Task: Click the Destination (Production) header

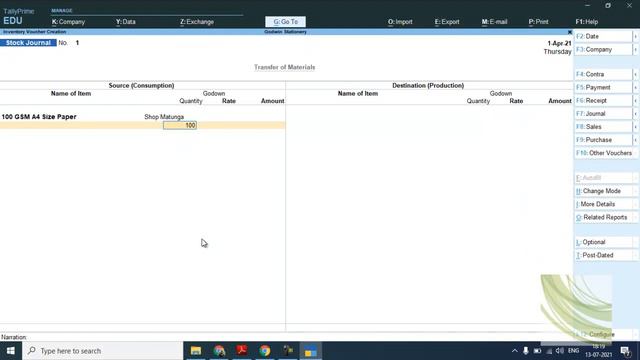Action: (428, 85)
